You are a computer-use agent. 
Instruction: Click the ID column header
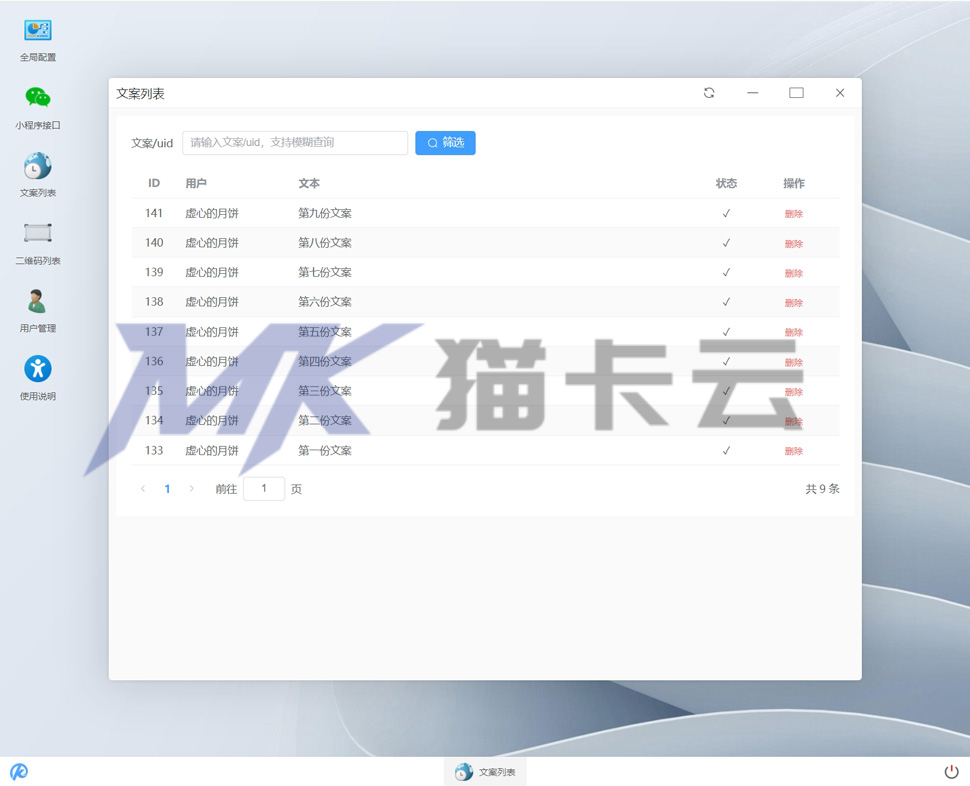pyautogui.click(x=154, y=184)
